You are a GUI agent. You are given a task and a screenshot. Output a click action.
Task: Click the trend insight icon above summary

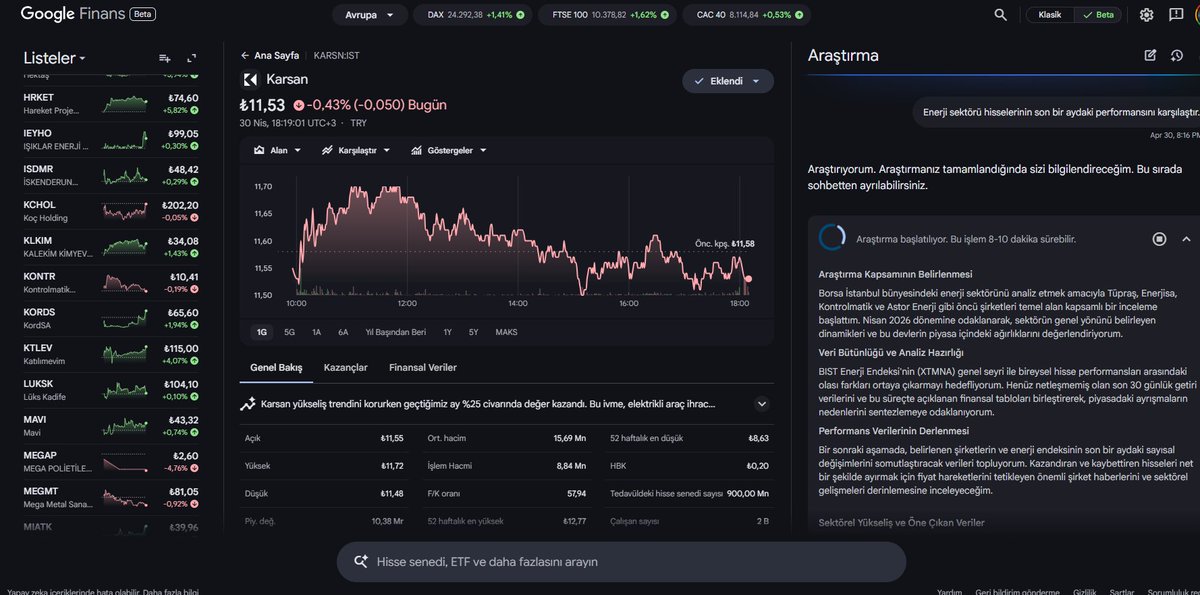tap(247, 404)
